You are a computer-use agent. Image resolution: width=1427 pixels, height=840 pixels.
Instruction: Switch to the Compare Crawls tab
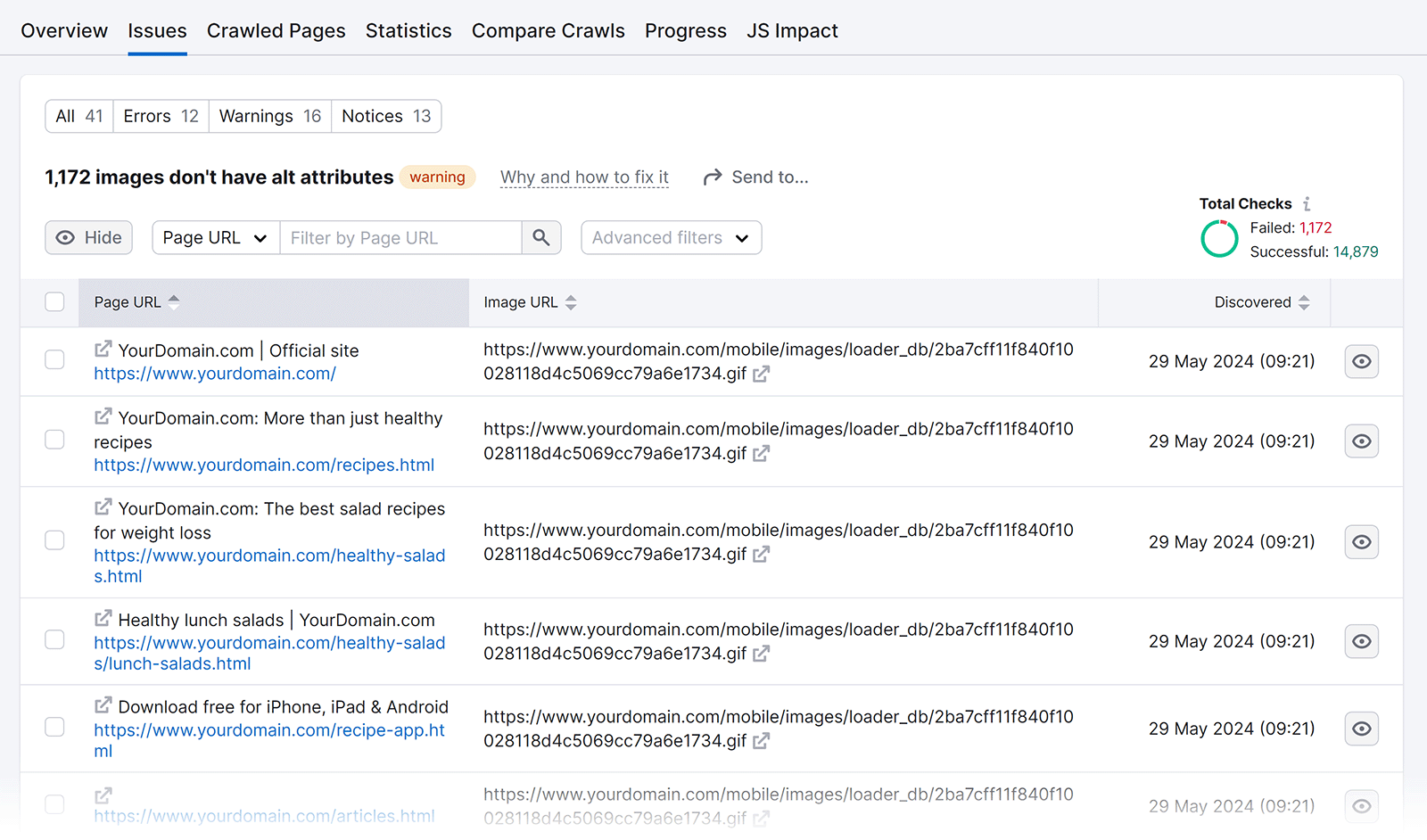click(548, 30)
